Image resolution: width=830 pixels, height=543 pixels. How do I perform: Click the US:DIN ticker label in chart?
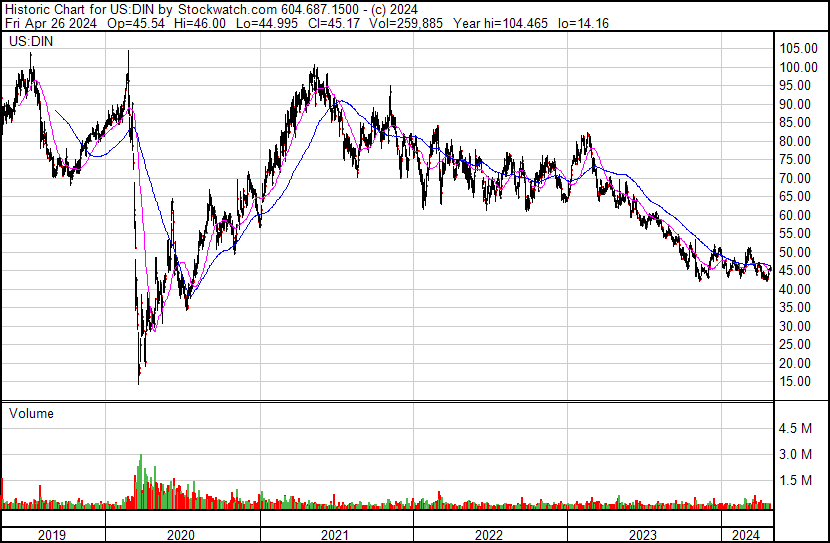coord(31,41)
